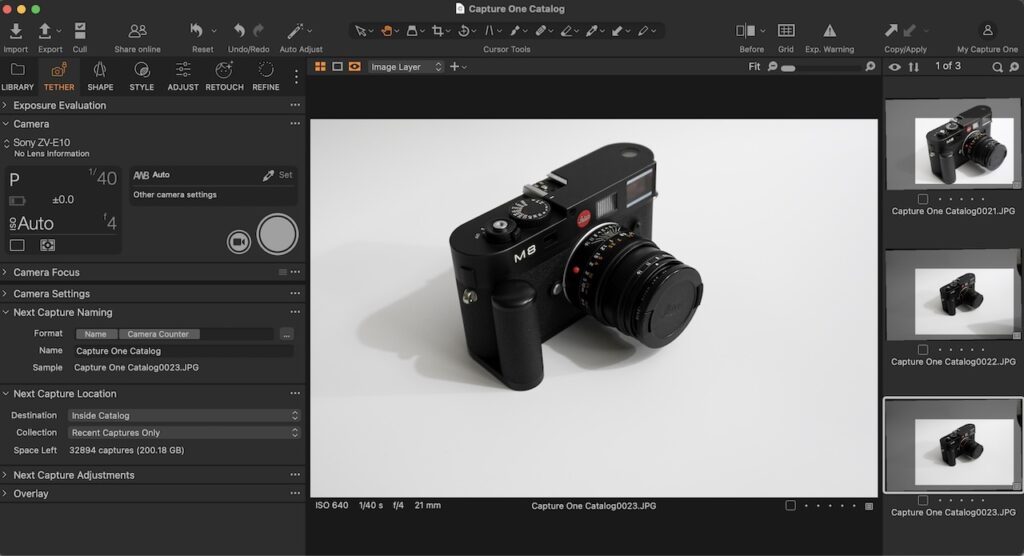Viewport: 1024px width, 556px height.
Task: Toggle the browser eye visibility icon
Action: (895, 67)
